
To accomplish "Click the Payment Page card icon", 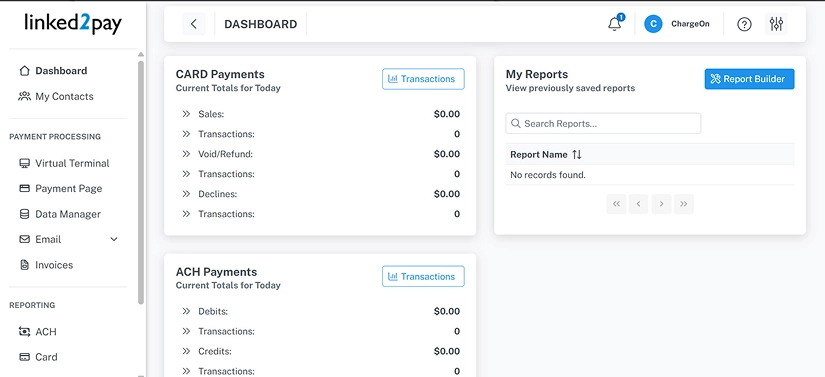I will click(x=24, y=188).
